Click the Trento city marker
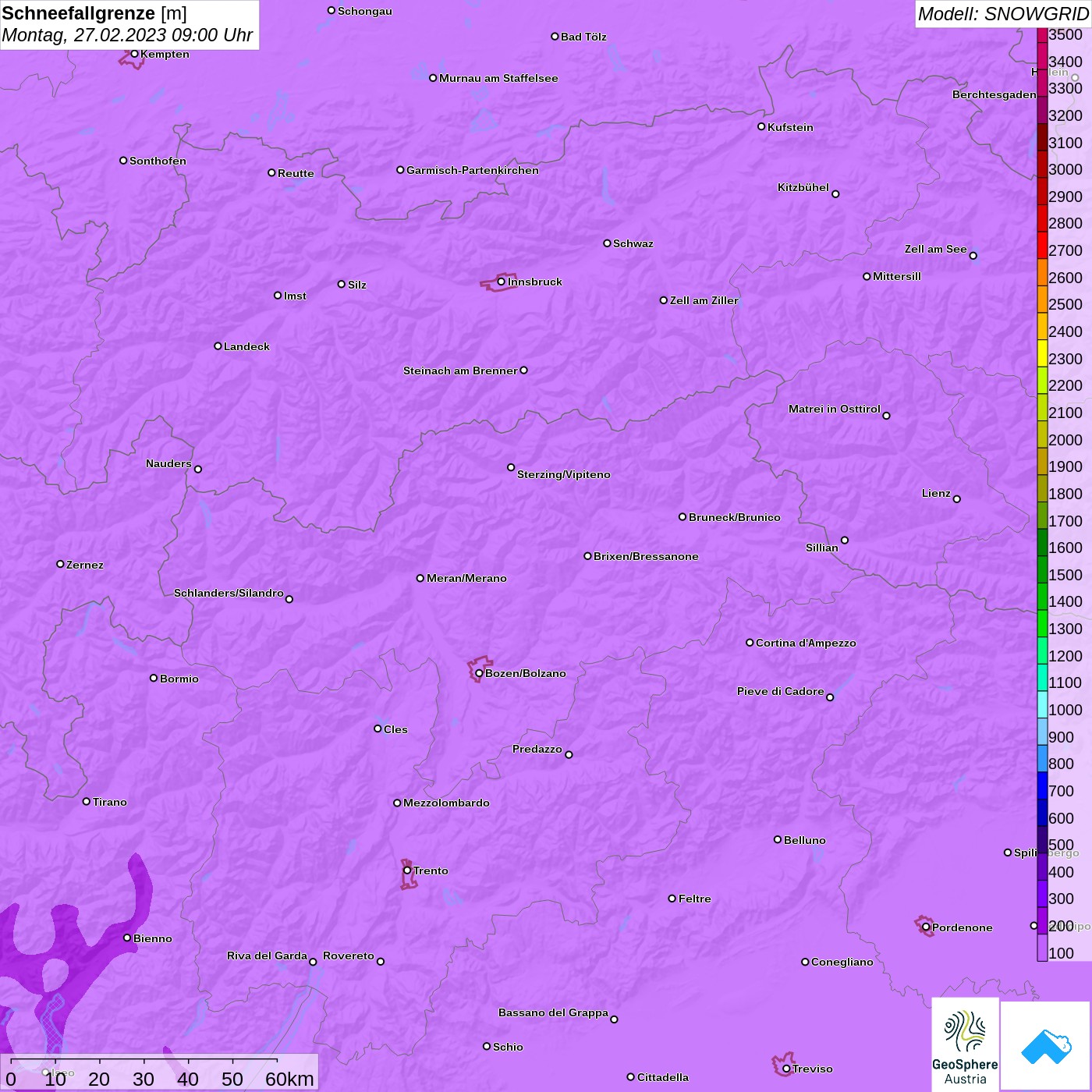The image size is (1092, 1092). point(407,870)
